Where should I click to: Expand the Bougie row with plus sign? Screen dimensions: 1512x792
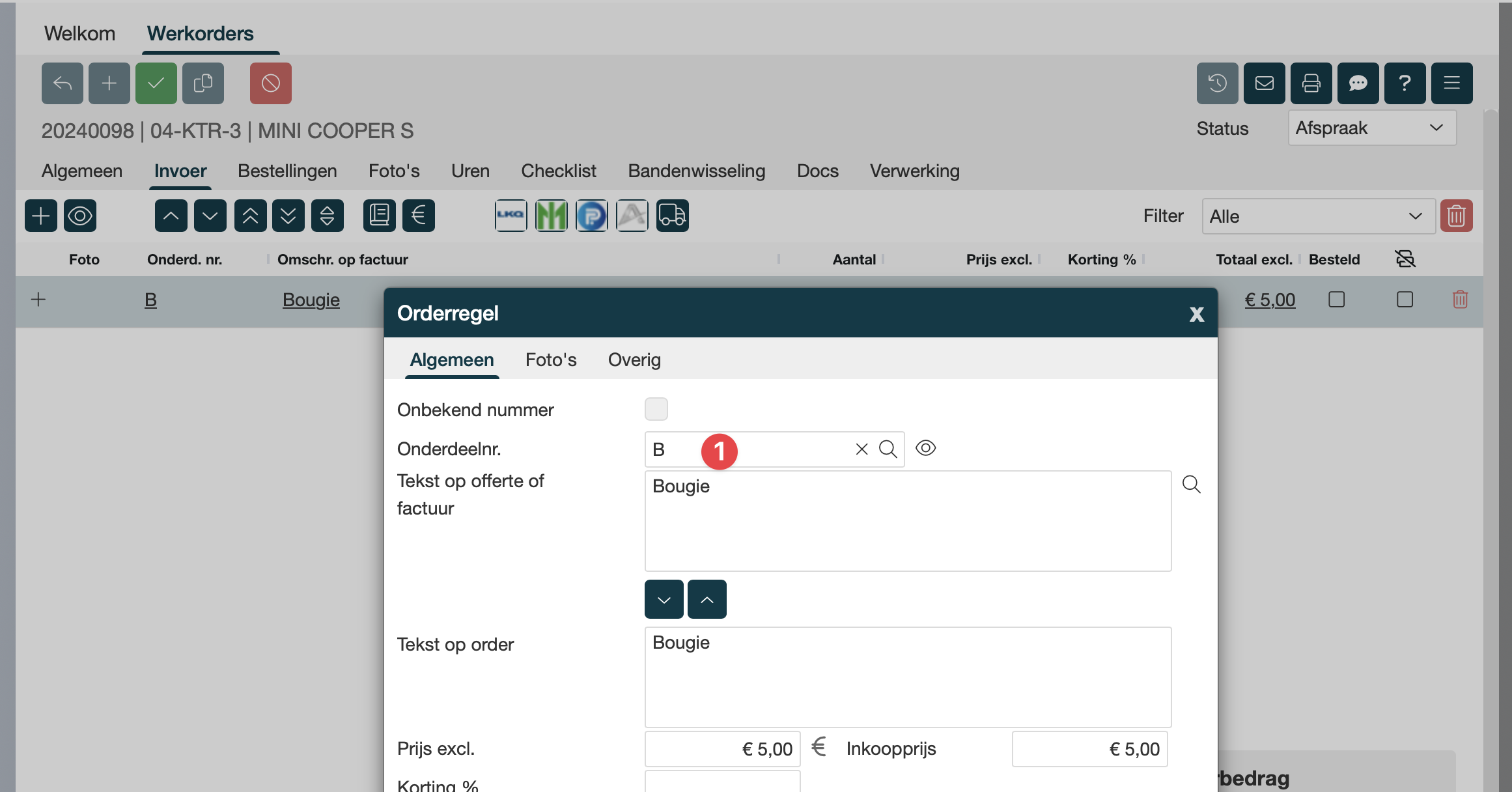tap(38, 300)
